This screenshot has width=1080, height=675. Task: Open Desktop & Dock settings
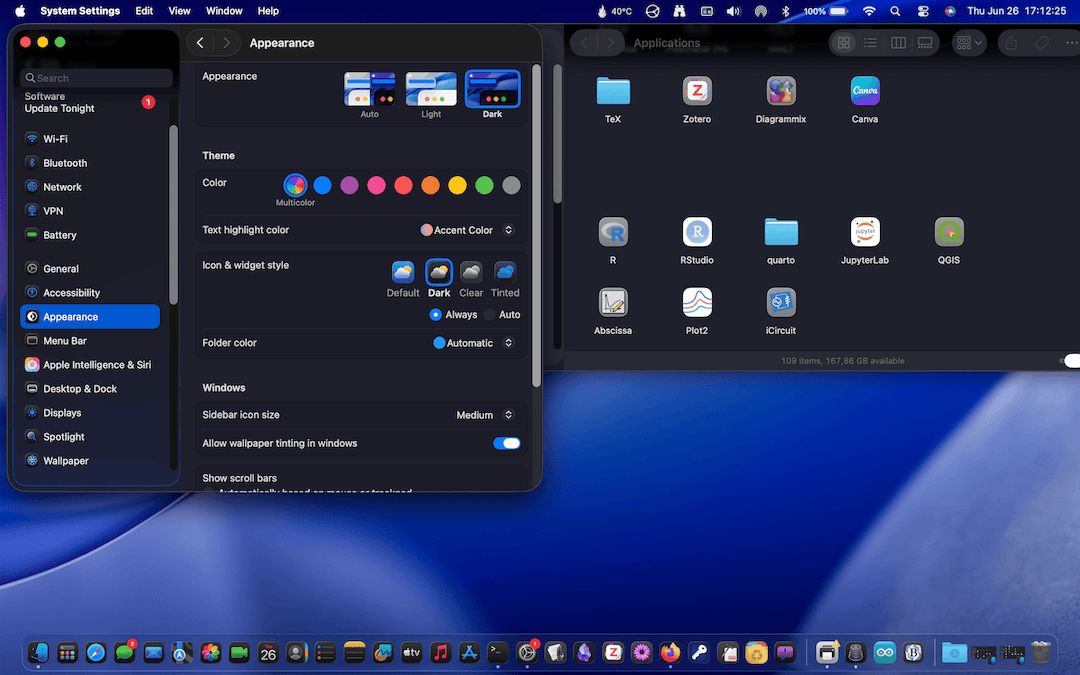click(90, 388)
